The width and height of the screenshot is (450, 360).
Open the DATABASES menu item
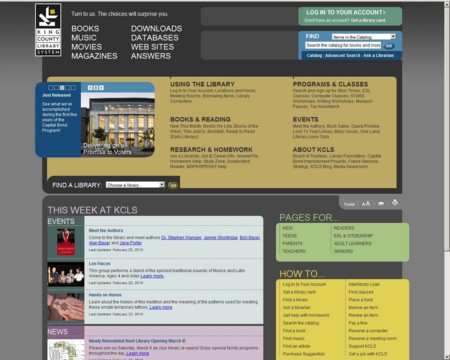155,38
